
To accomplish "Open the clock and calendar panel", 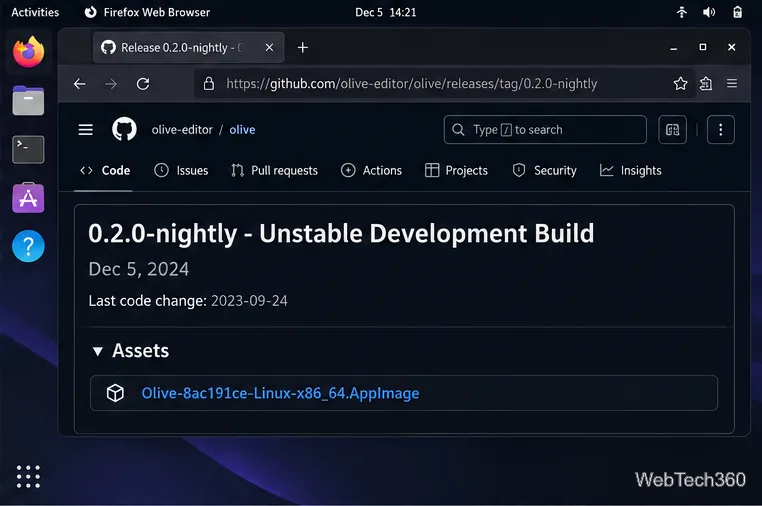I will [x=385, y=12].
